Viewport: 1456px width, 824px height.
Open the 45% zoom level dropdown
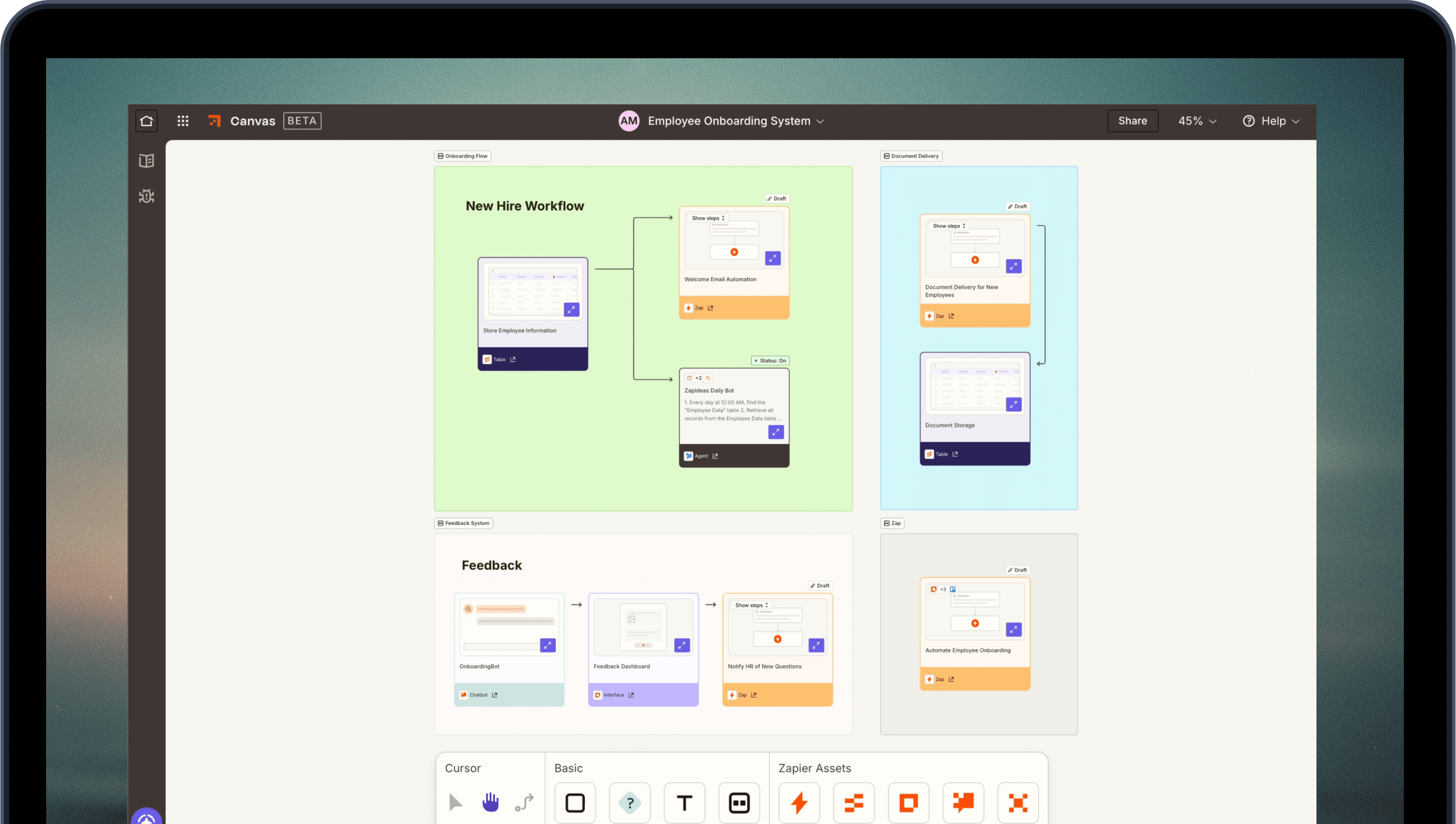[x=1196, y=121]
